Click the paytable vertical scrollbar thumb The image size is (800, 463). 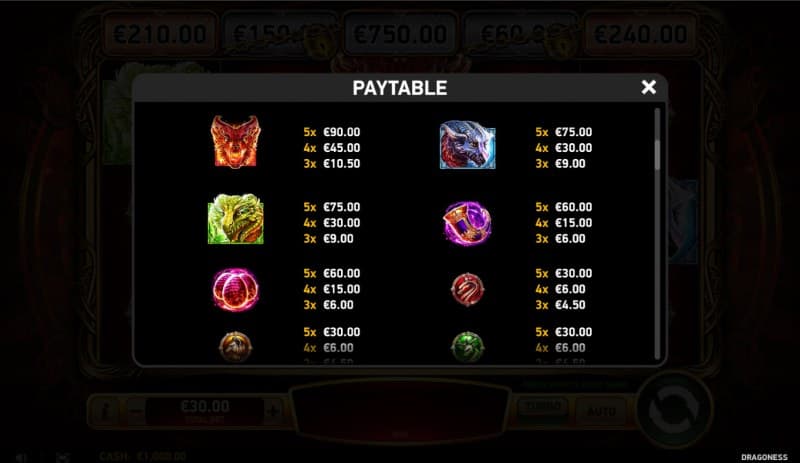coord(657,155)
